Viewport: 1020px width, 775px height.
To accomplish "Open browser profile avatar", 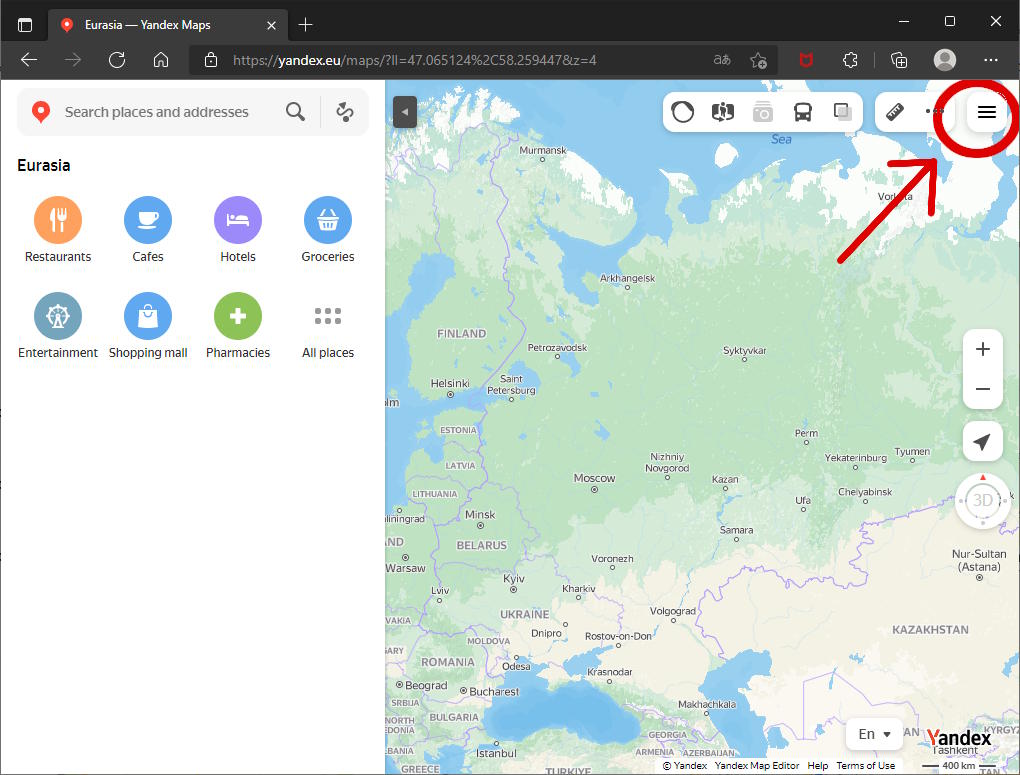I will point(945,60).
